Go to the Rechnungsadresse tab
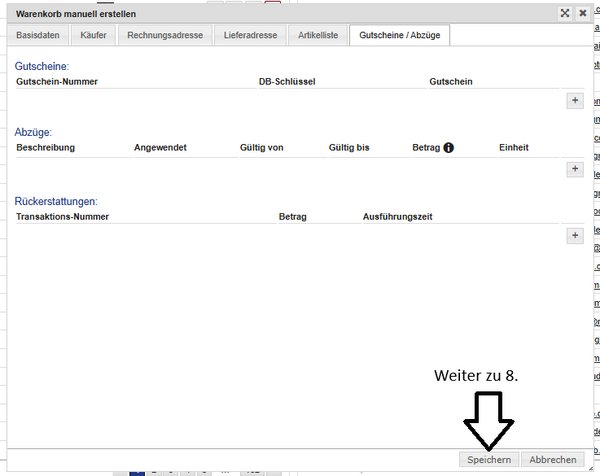Screen dimensions: 600x476 click(x=165, y=35)
